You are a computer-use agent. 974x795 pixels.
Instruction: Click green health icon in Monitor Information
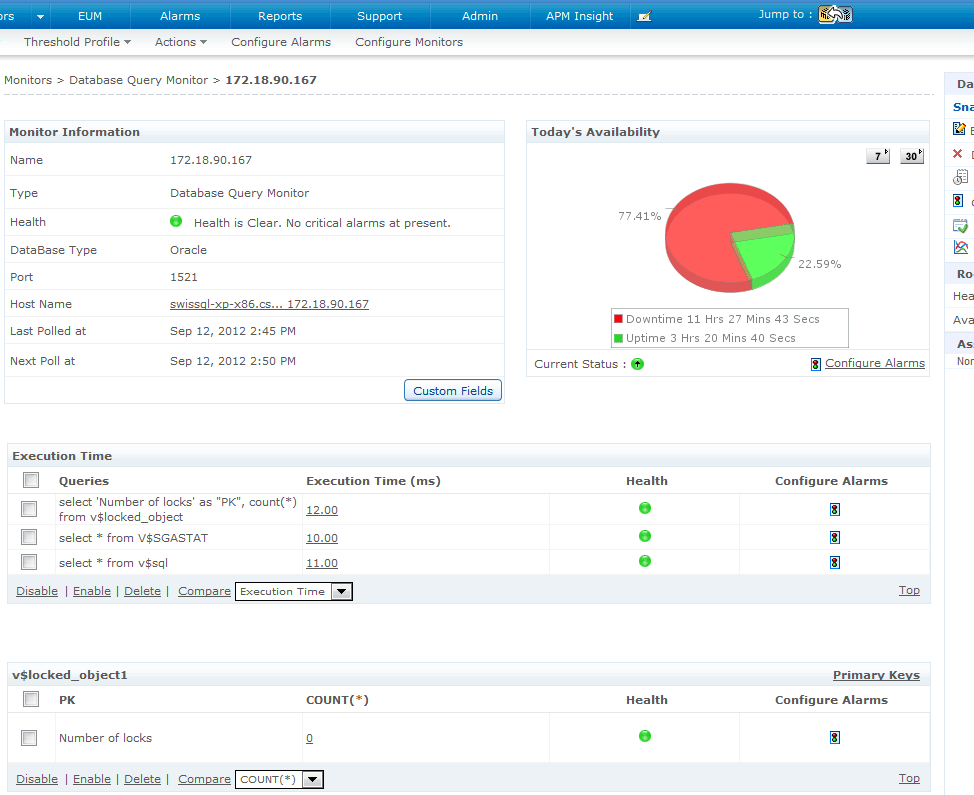pos(176,221)
